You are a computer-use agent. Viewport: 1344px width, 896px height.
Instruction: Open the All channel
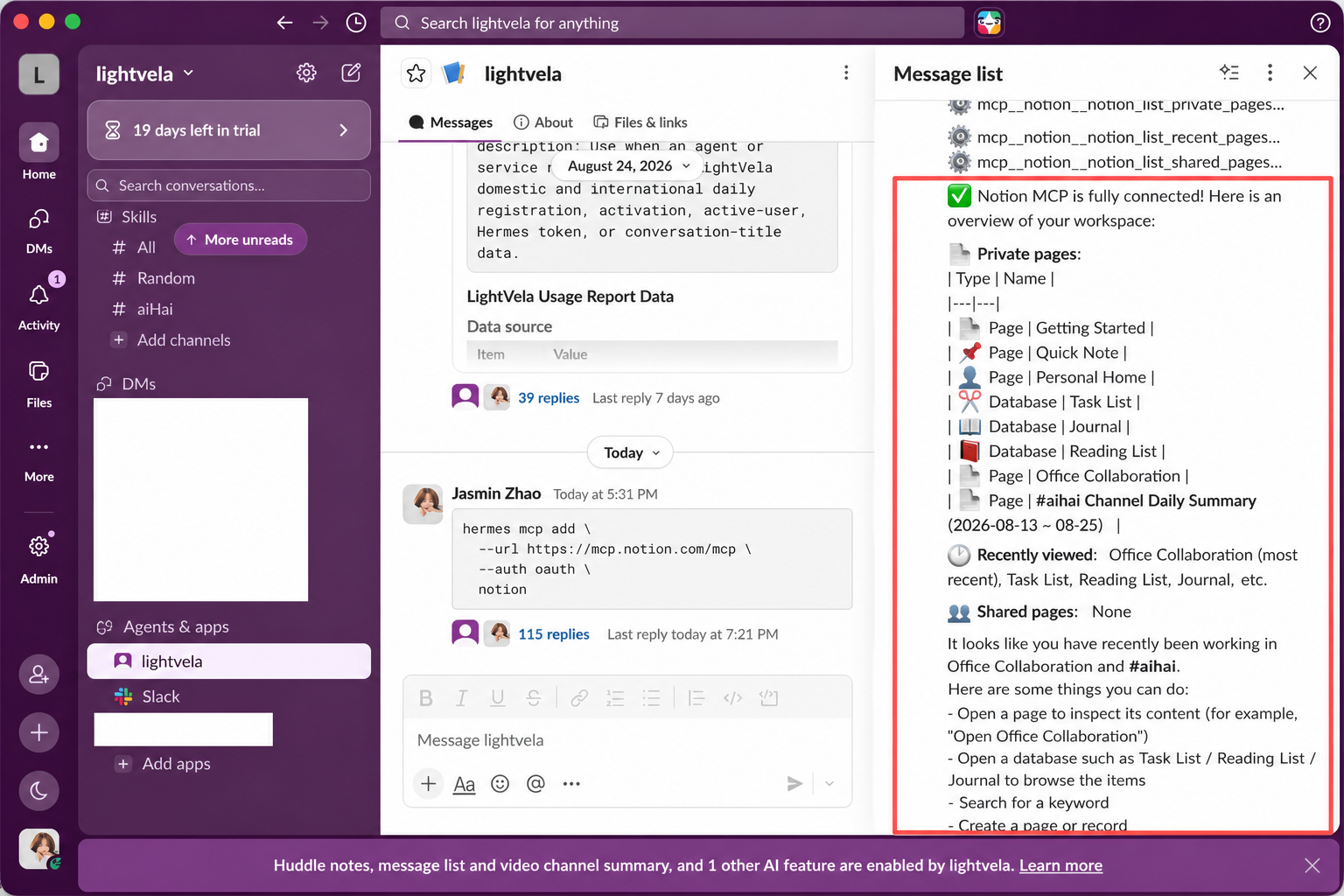(134, 248)
